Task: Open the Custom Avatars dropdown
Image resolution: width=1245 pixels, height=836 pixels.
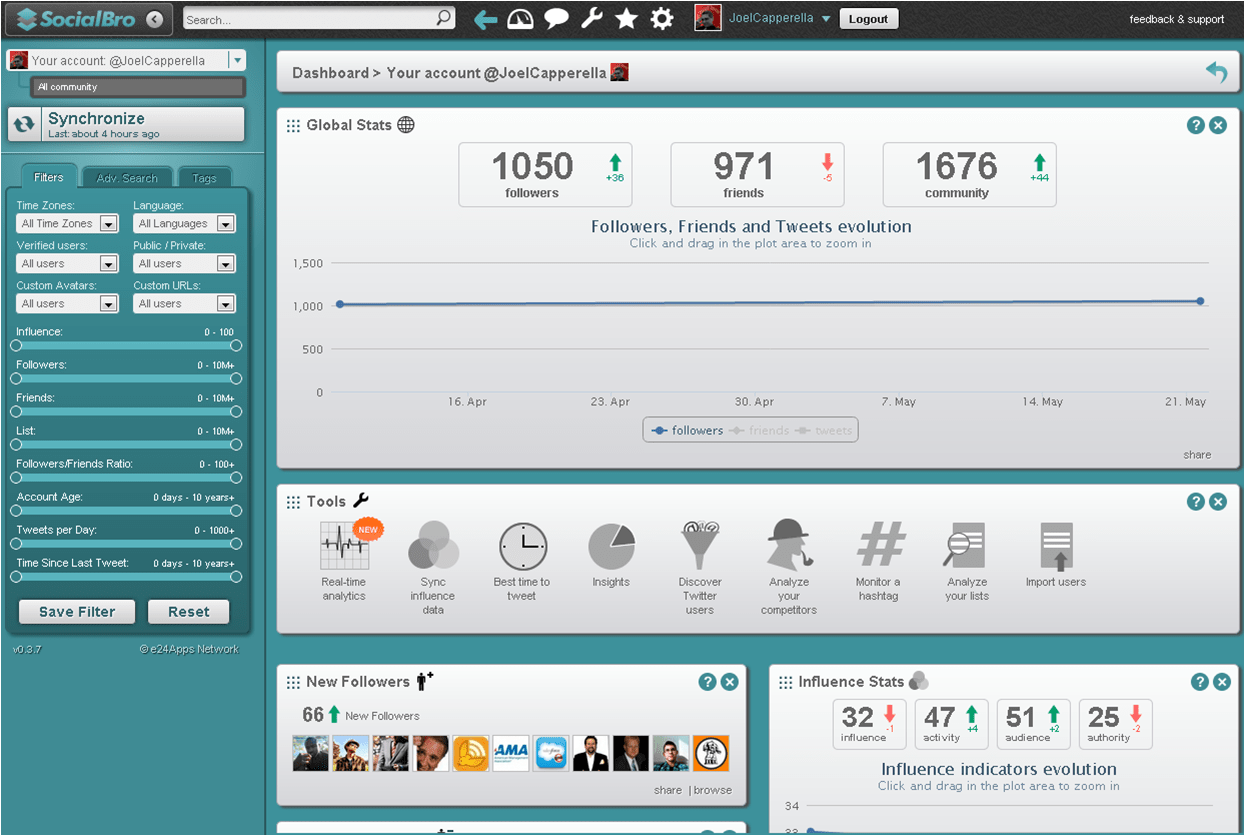Action: point(68,304)
